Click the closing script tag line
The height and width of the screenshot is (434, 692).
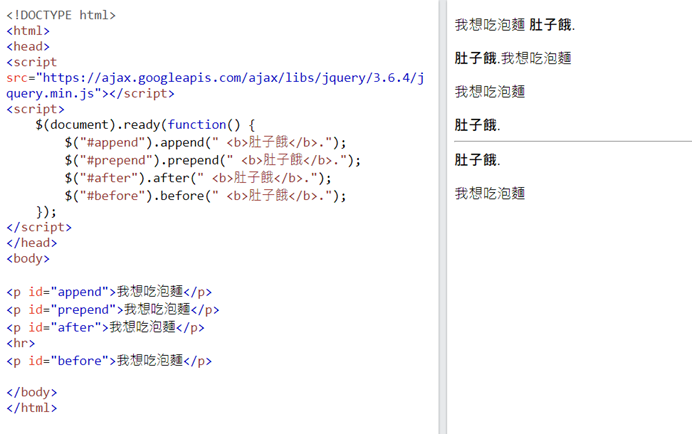pyautogui.click(x=39, y=227)
